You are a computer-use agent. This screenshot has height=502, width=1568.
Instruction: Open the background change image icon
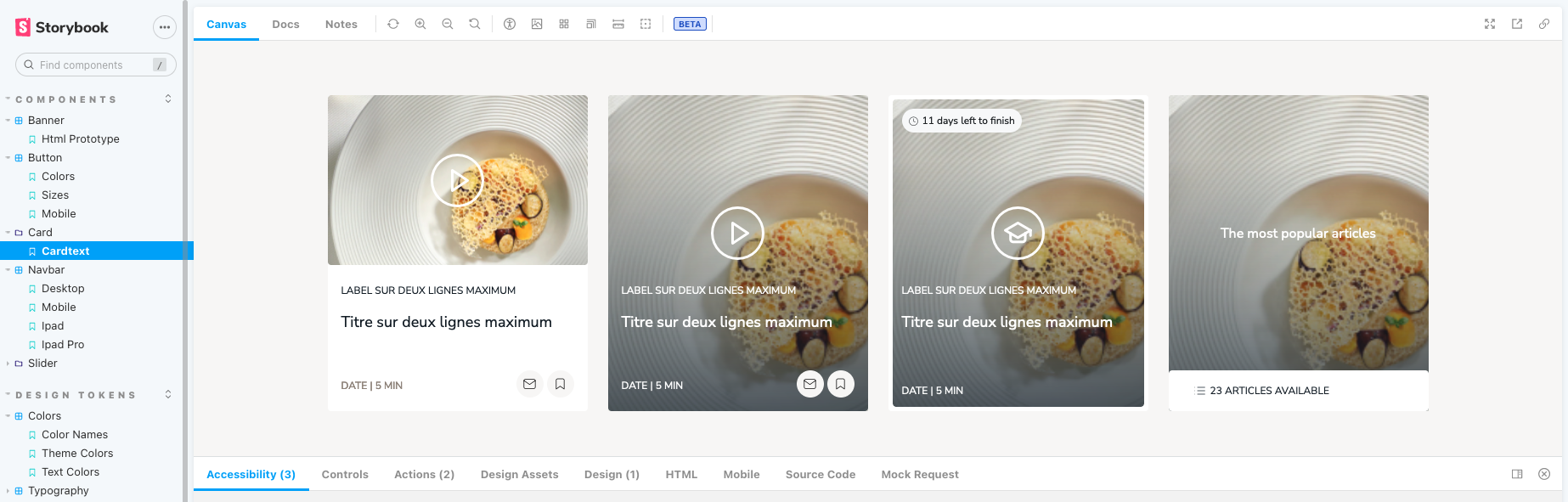537,24
